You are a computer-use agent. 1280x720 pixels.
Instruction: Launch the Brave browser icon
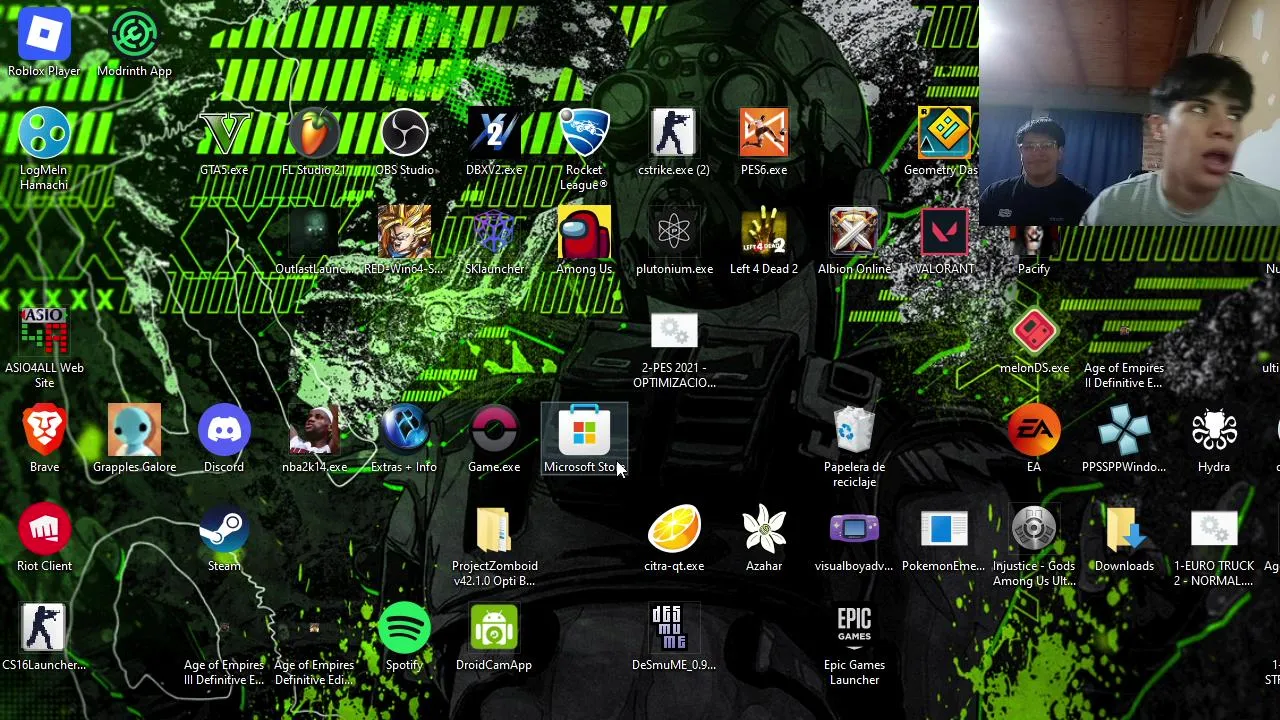pos(44,430)
